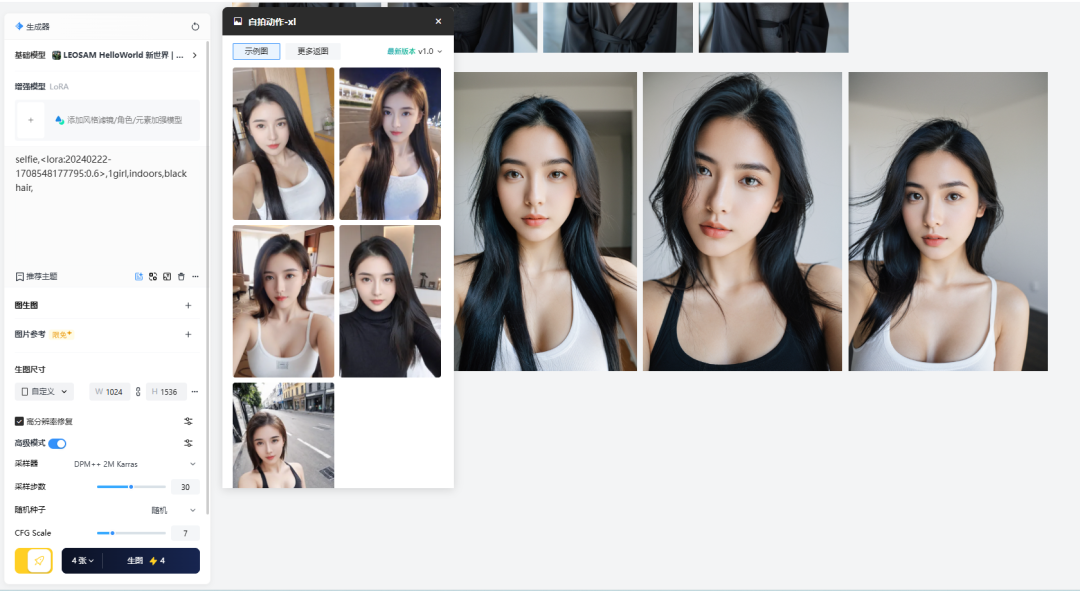
Task: Click the 生图 generate button
Action: (146, 561)
